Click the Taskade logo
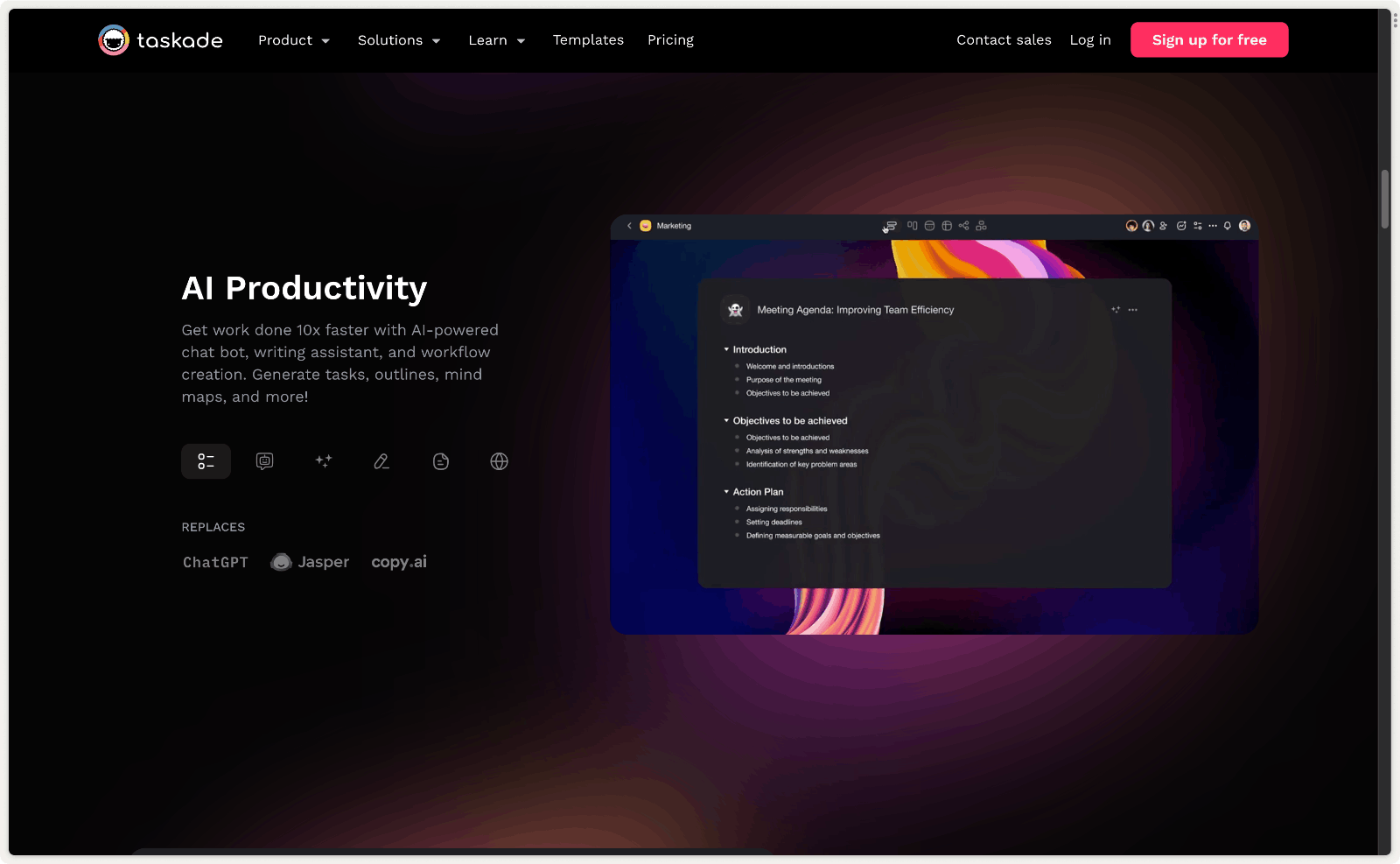 pos(161,40)
